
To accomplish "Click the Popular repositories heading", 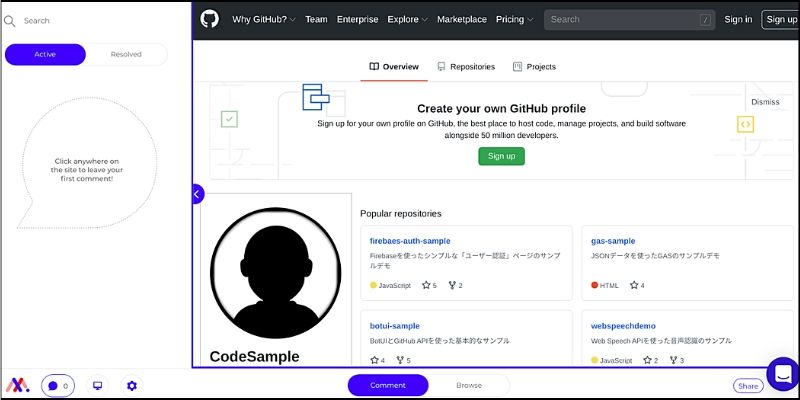I will (401, 214).
